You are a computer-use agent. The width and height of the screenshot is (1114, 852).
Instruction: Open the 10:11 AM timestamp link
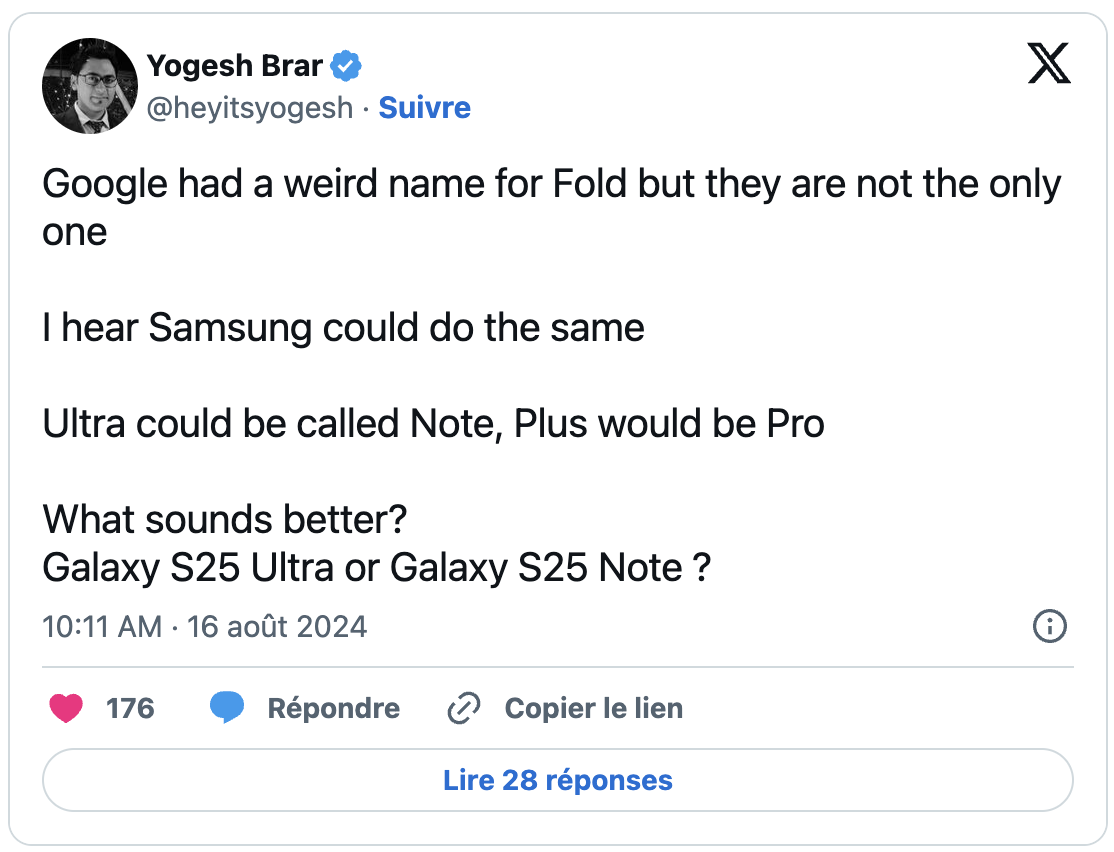(102, 627)
